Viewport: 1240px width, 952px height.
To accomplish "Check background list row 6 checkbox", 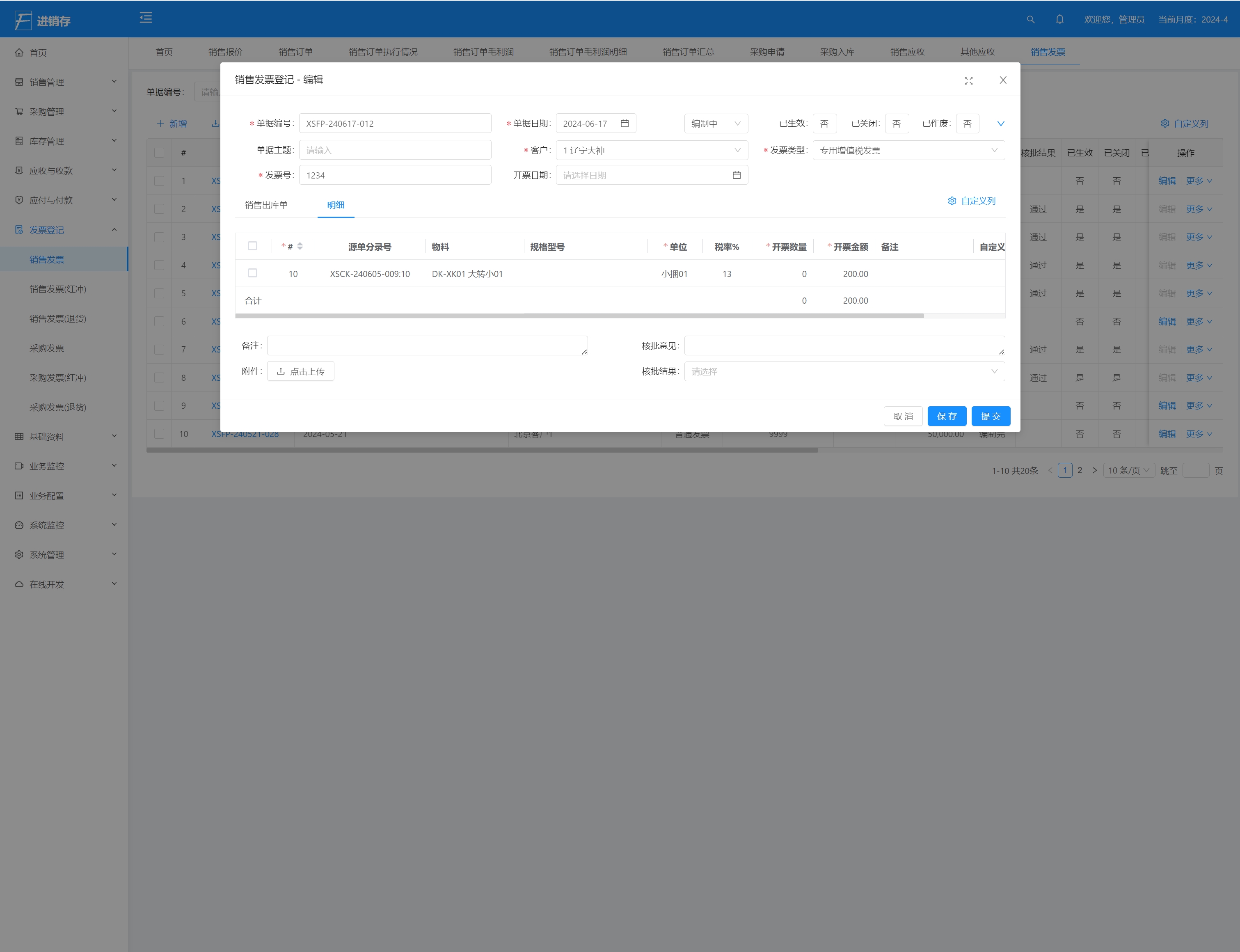I will pyautogui.click(x=159, y=321).
